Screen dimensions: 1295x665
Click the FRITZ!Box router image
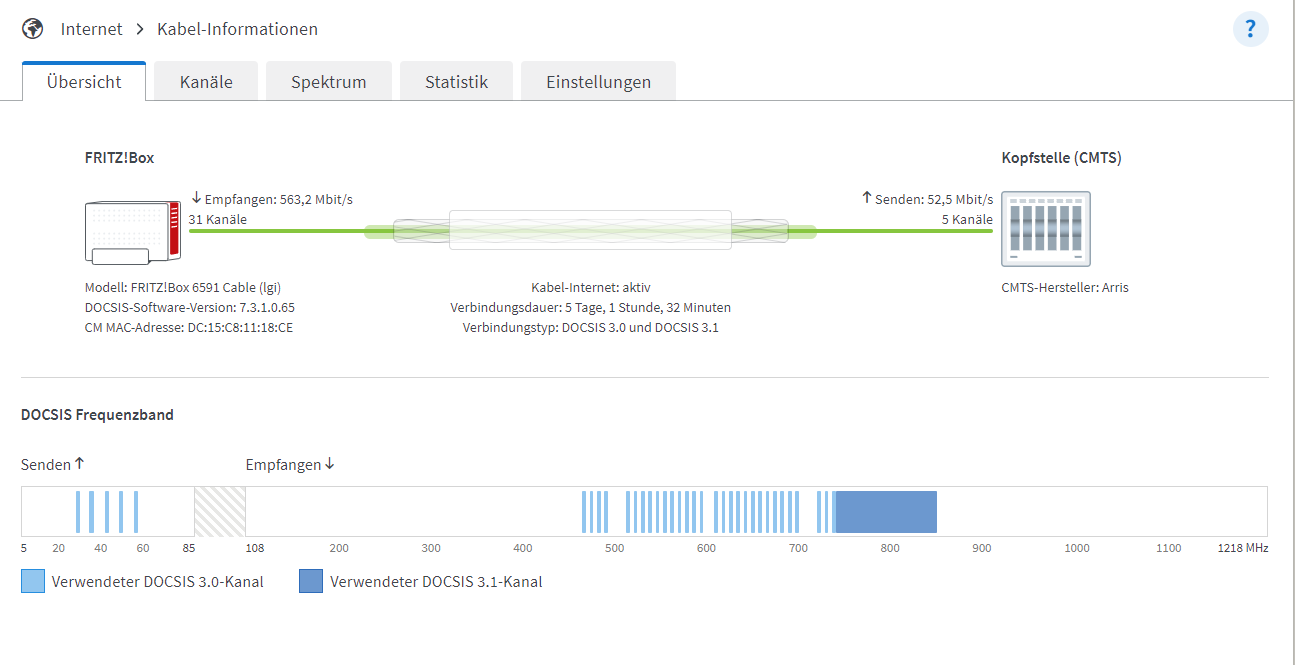point(134,232)
